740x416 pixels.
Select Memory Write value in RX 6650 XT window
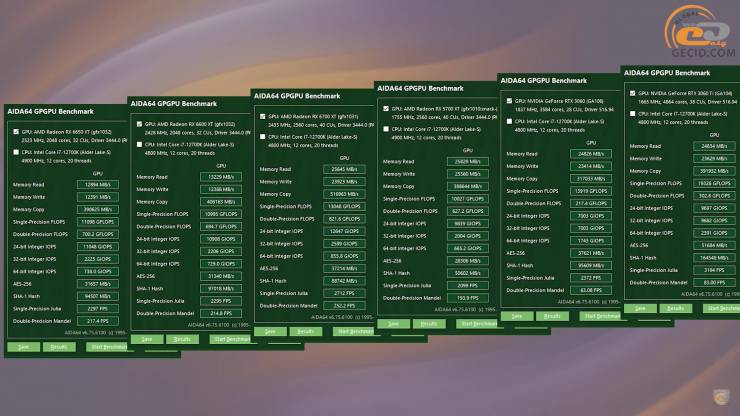point(98,197)
